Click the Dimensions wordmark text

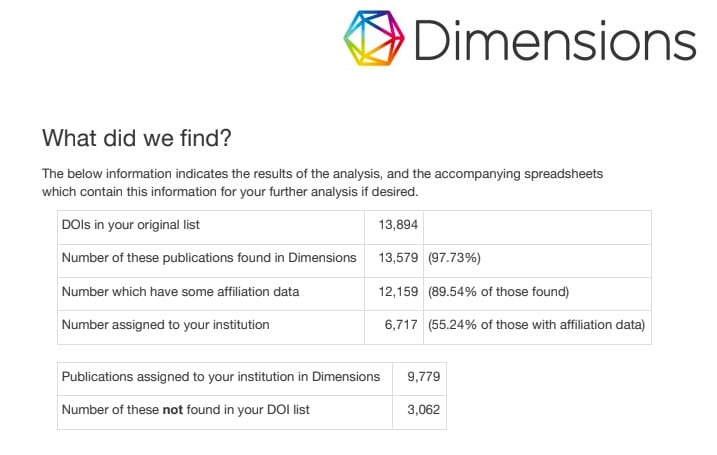(x=553, y=41)
